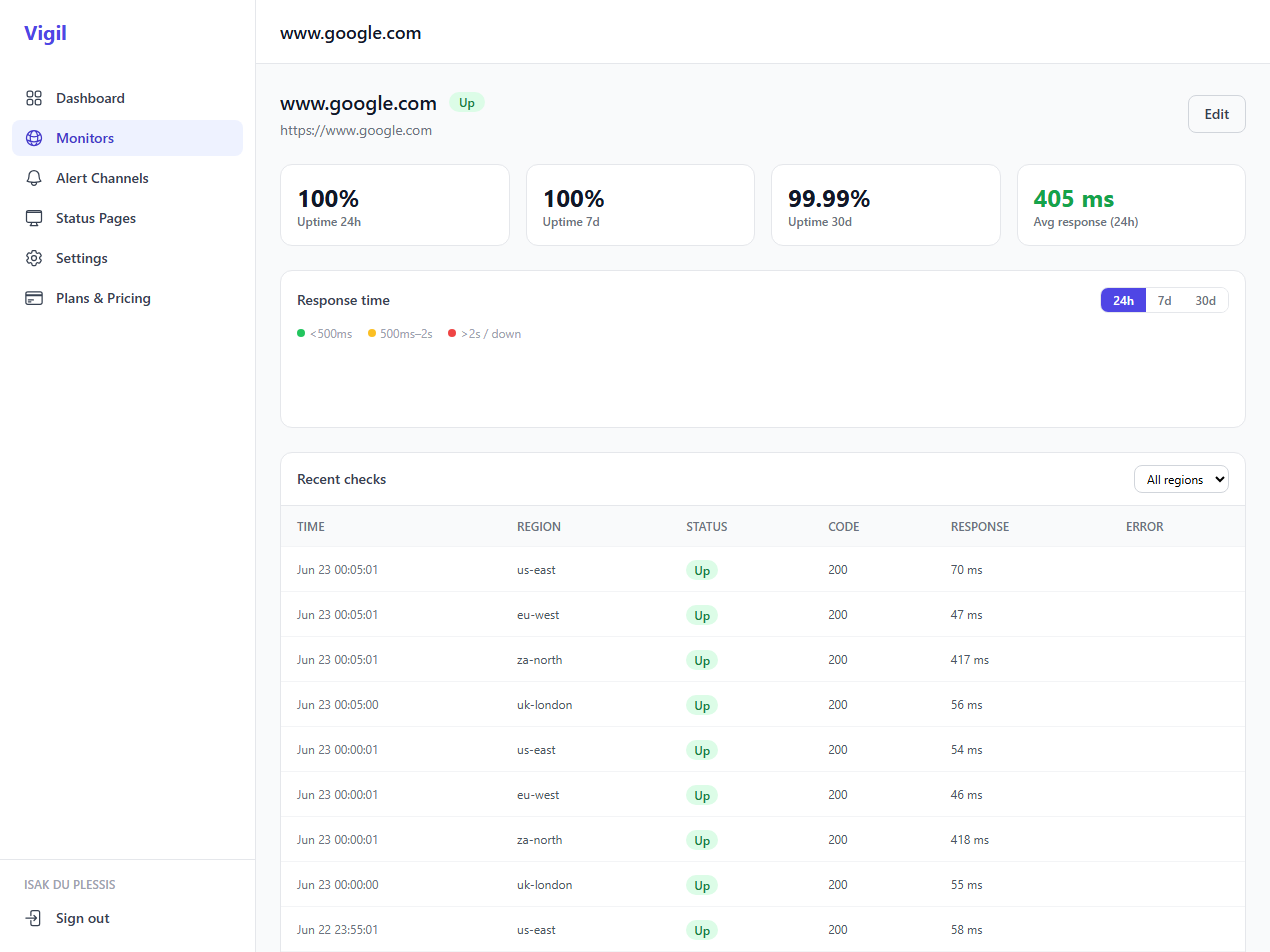
Task: Click the green <500ms legend dot
Action: click(x=301, y=333)
